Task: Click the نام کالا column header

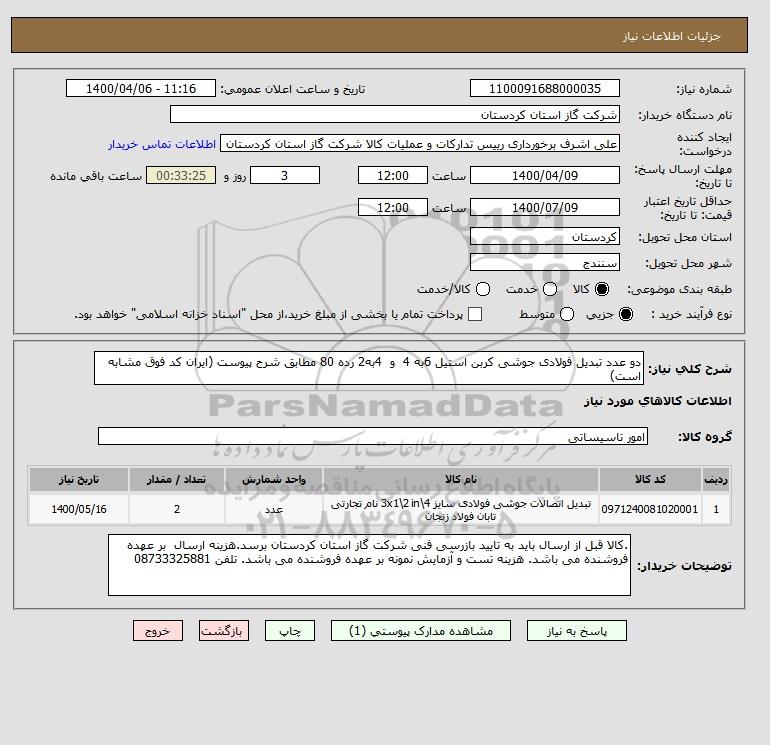Action: (461, 479)
